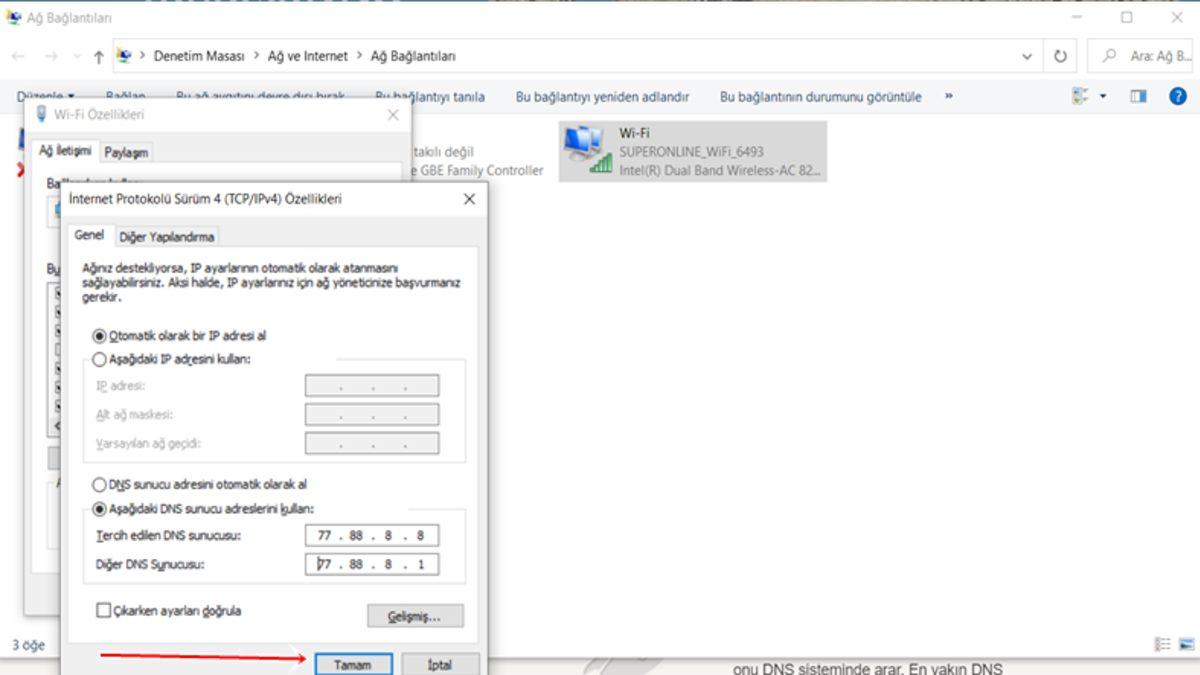
Task: Expand the address bar history dropdown
Action: tap(1027, 57)
